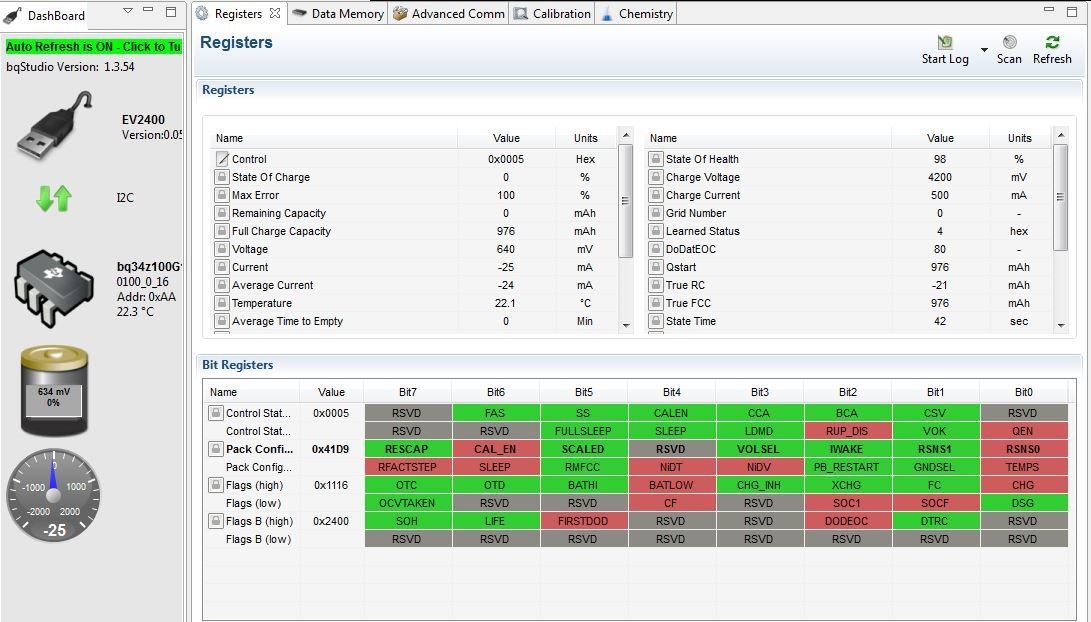Toggle the RSNS0 bit
The height and width of the screenshot is (622, 1091).
tap(1024, 449)
